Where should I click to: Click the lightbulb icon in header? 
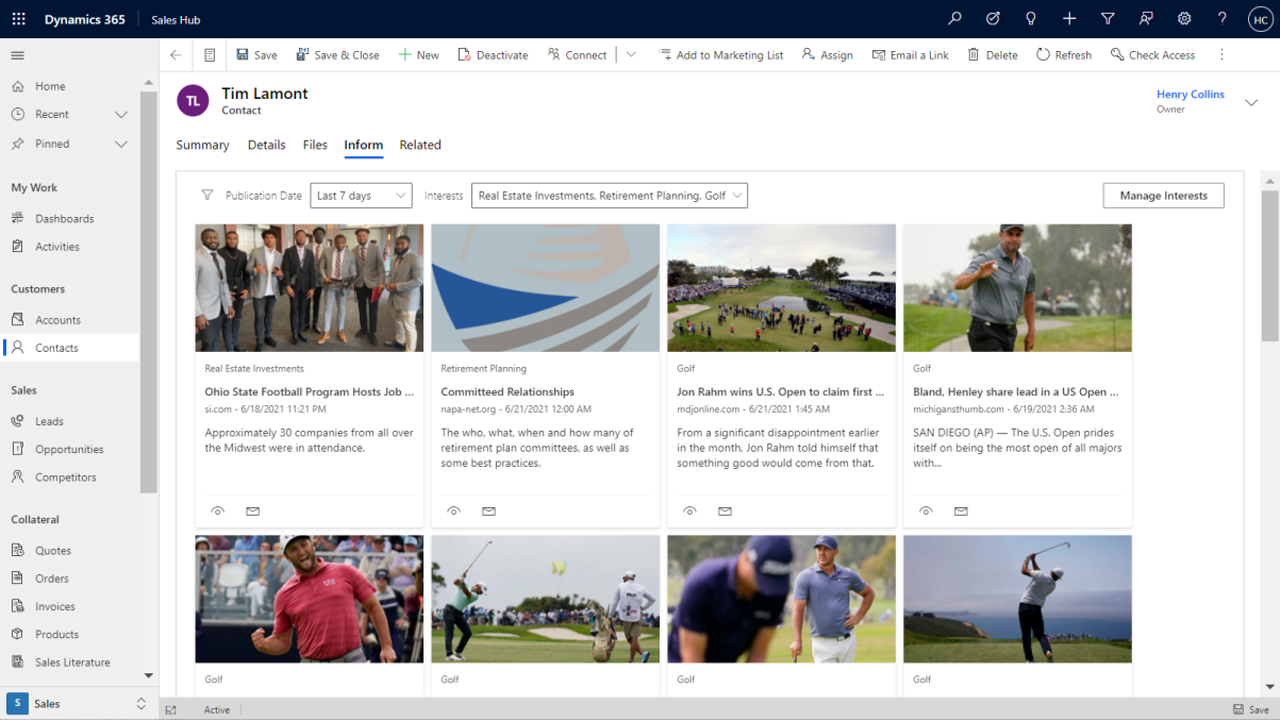click(x=1031, y=19)
